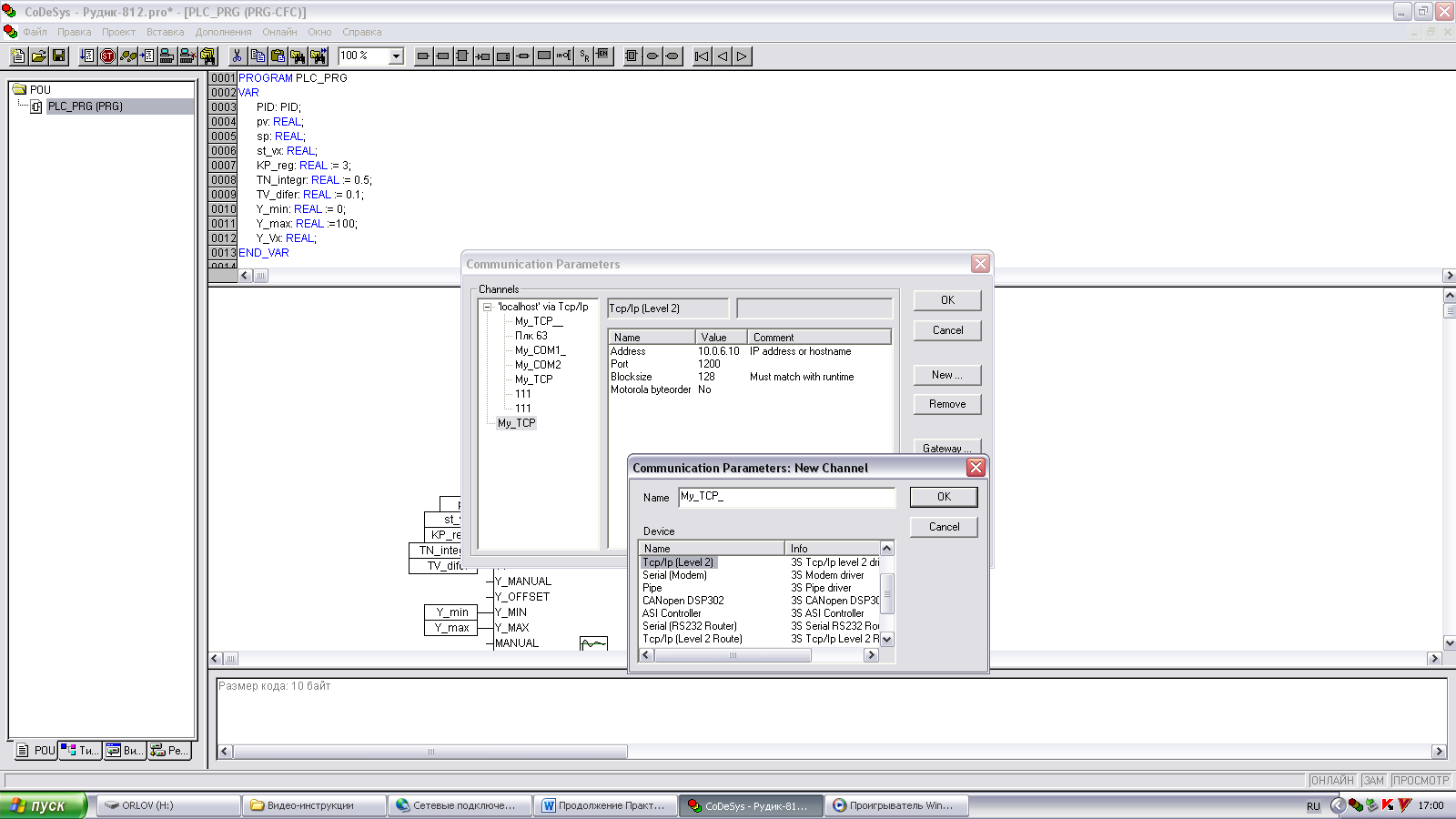
Task: Click the channel Name input field
Action: pyautogui.click(x=786, y=497)
